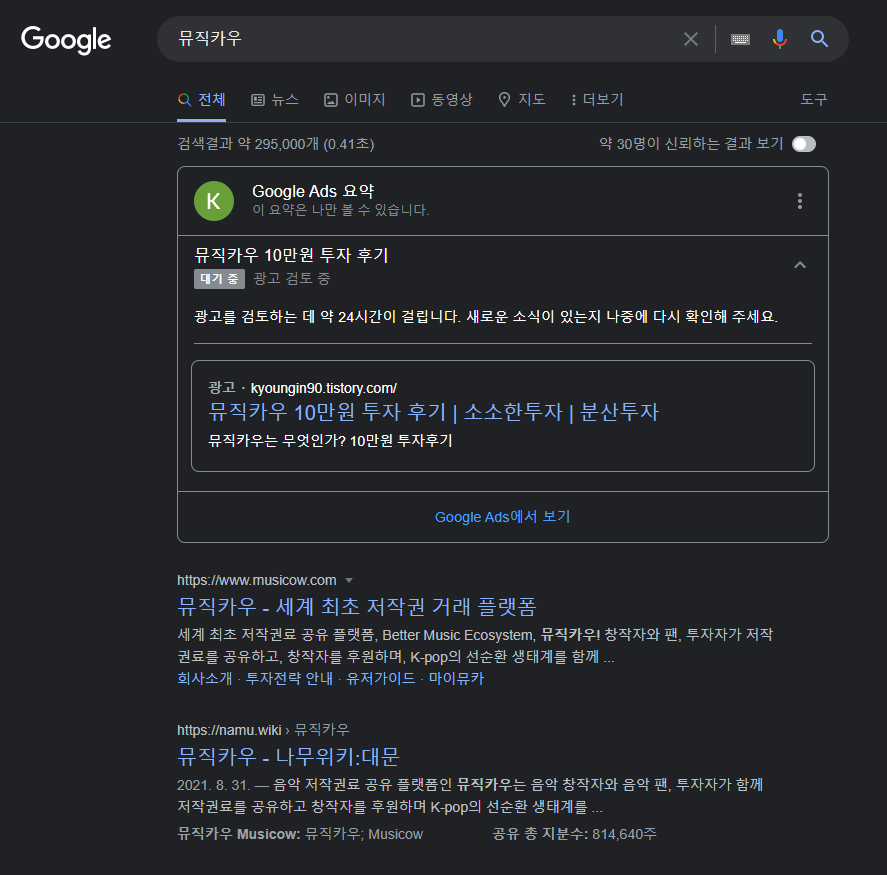Switch to the 이미지 tab
Screen dimensions: 887x875
[x=355, y=100]
